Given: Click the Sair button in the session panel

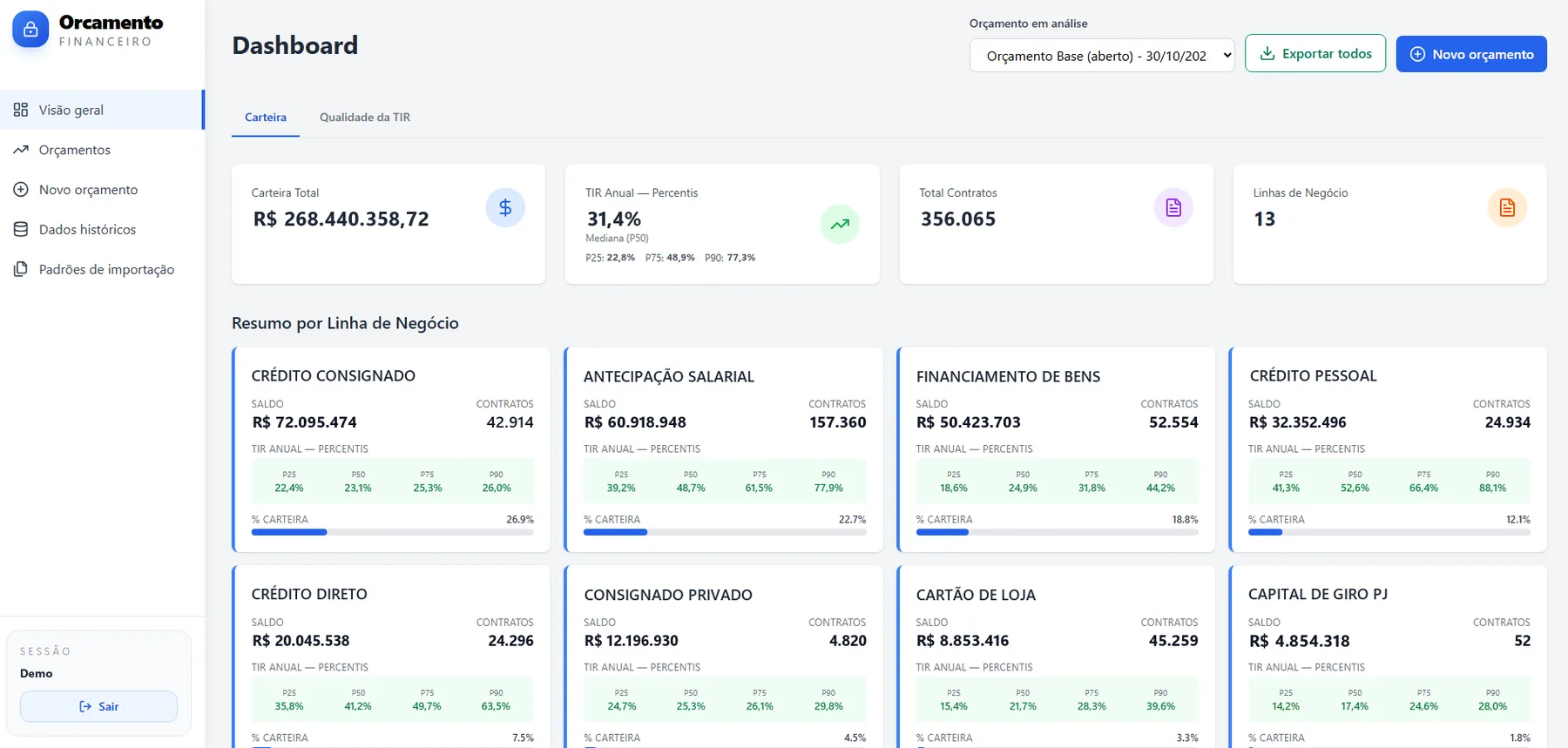Looking at the screenshot, I should pos(98,706).
